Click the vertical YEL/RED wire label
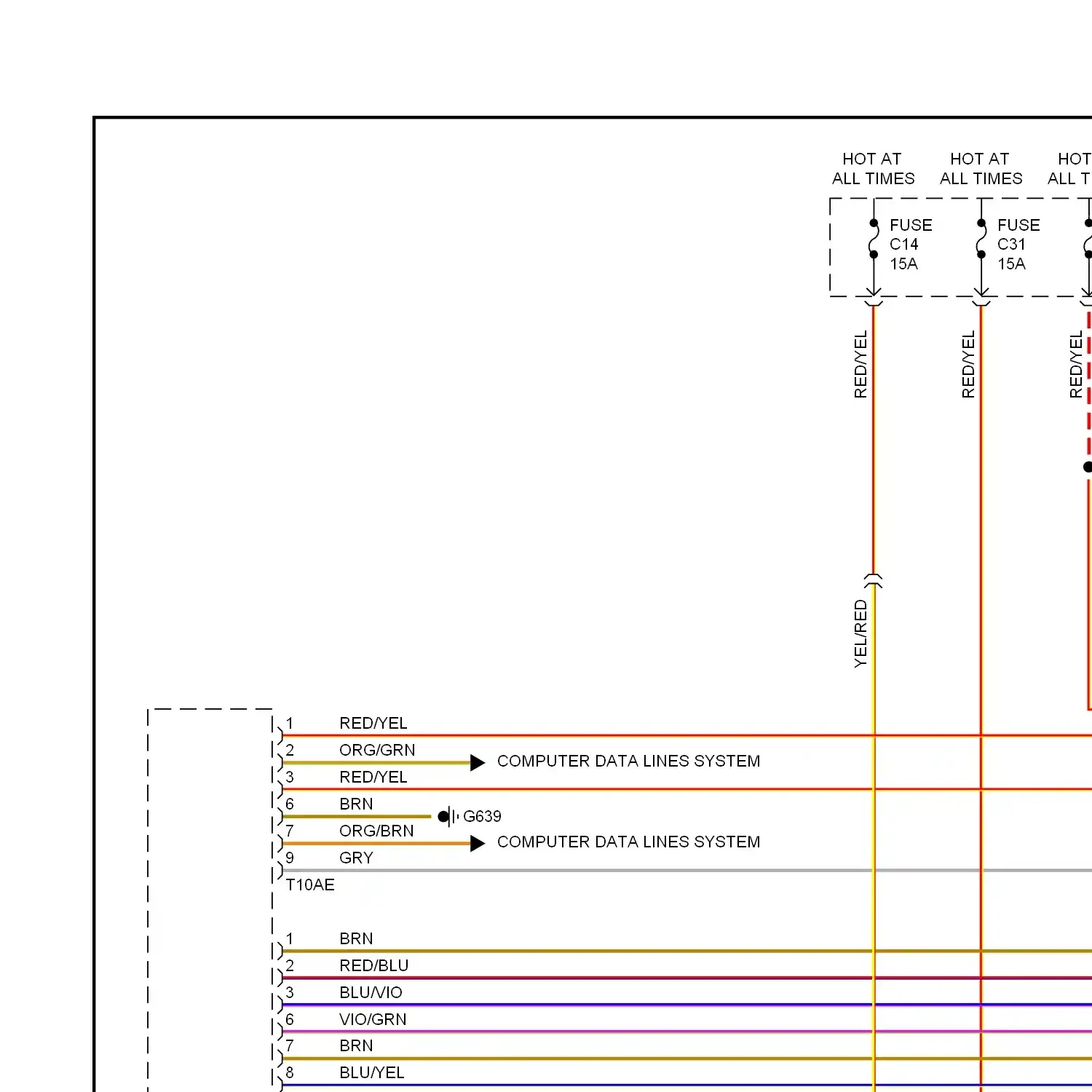1092x1092 pixels. coord(860,633)
